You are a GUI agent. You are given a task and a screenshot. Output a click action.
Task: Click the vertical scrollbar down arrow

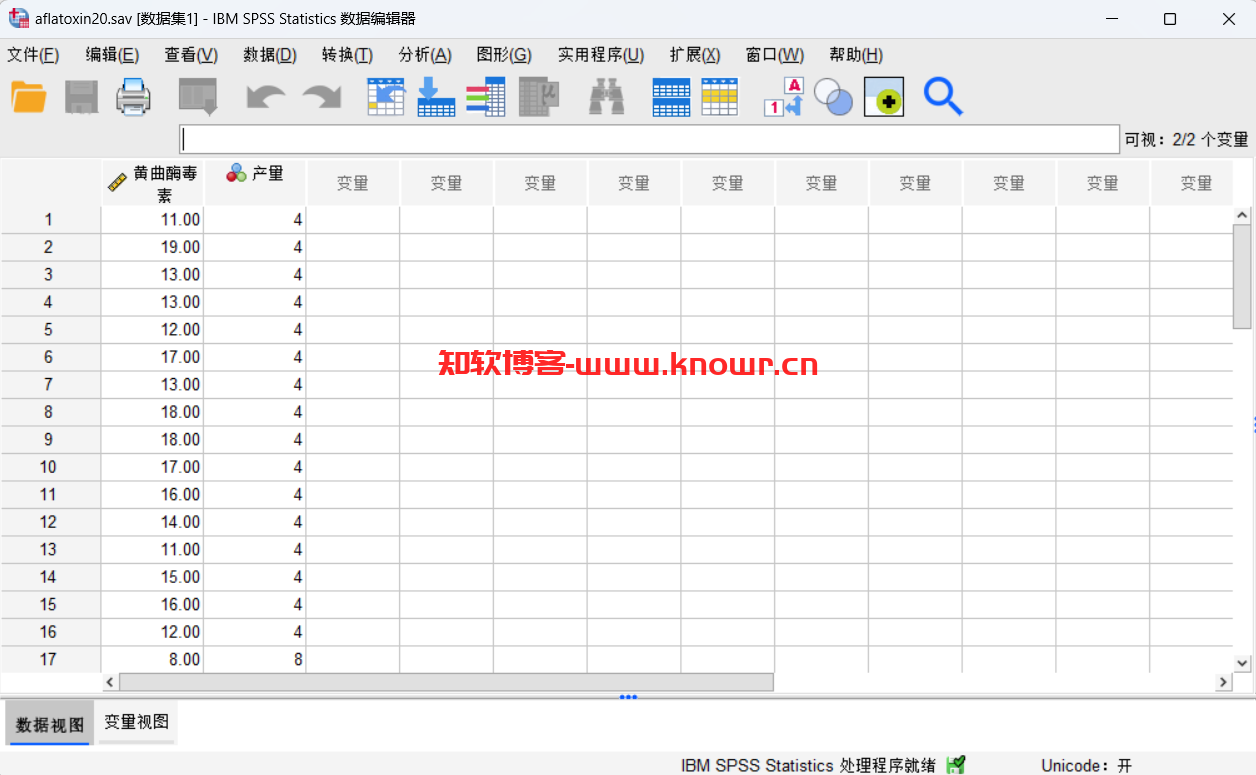pyautogui.click(x=1243, y=663)
